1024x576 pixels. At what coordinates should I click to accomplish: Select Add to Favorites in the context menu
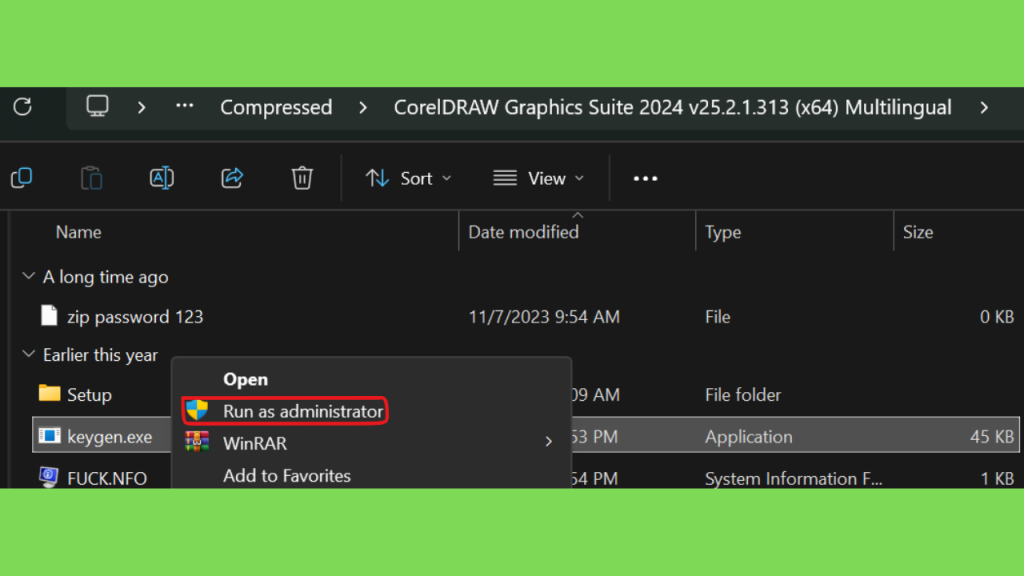coord(286,476)
